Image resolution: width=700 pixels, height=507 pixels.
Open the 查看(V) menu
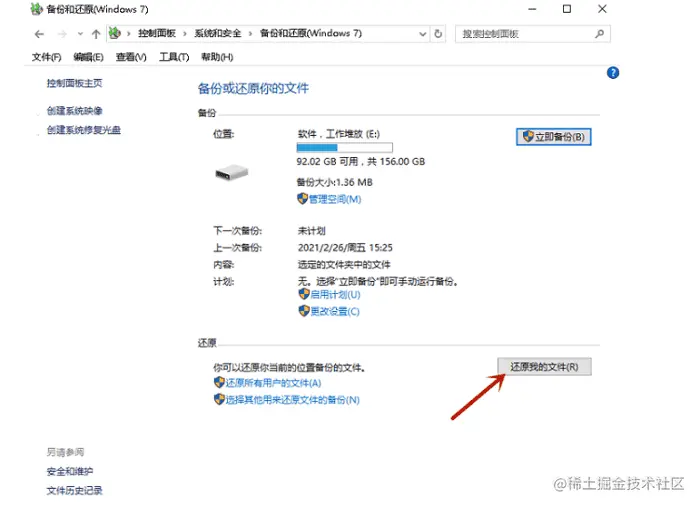131,57
